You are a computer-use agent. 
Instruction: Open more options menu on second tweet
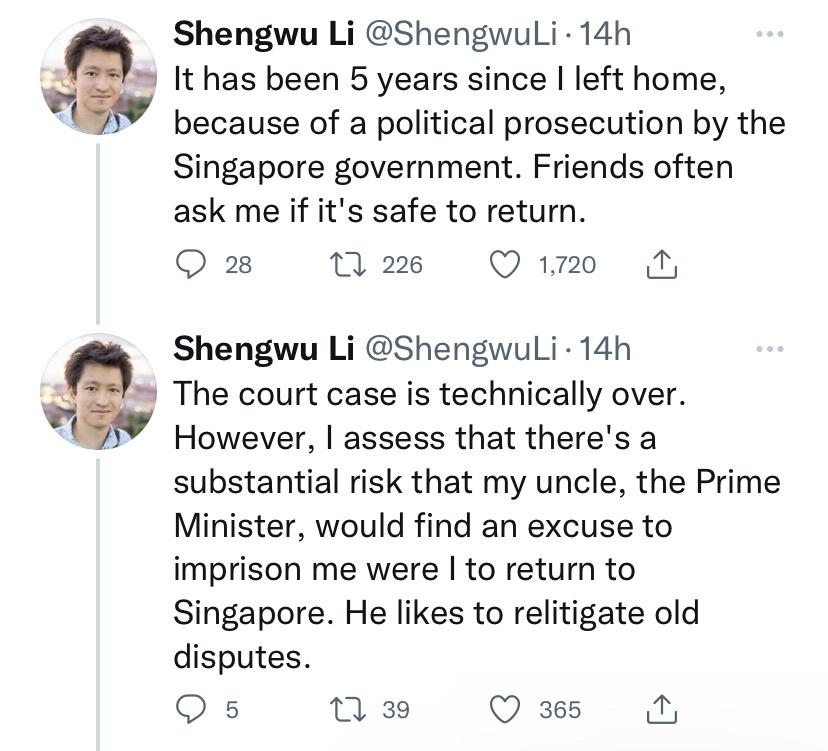(x=768, y=349)
